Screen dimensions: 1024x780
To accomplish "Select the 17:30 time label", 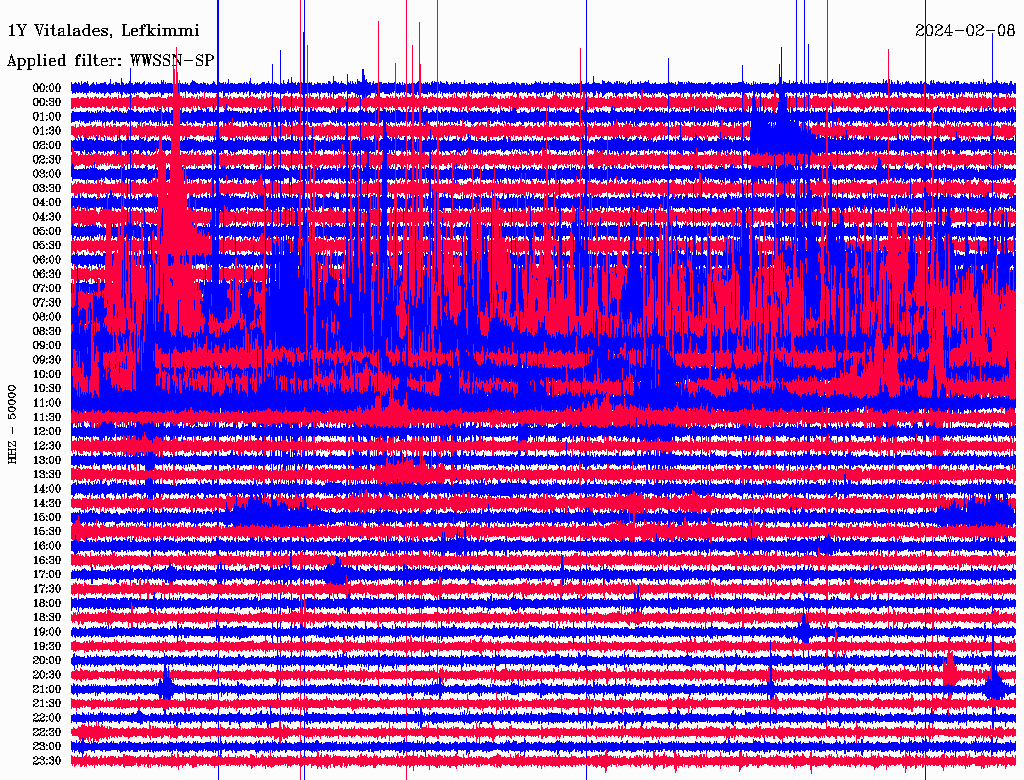I will click(x=47, y=589).
